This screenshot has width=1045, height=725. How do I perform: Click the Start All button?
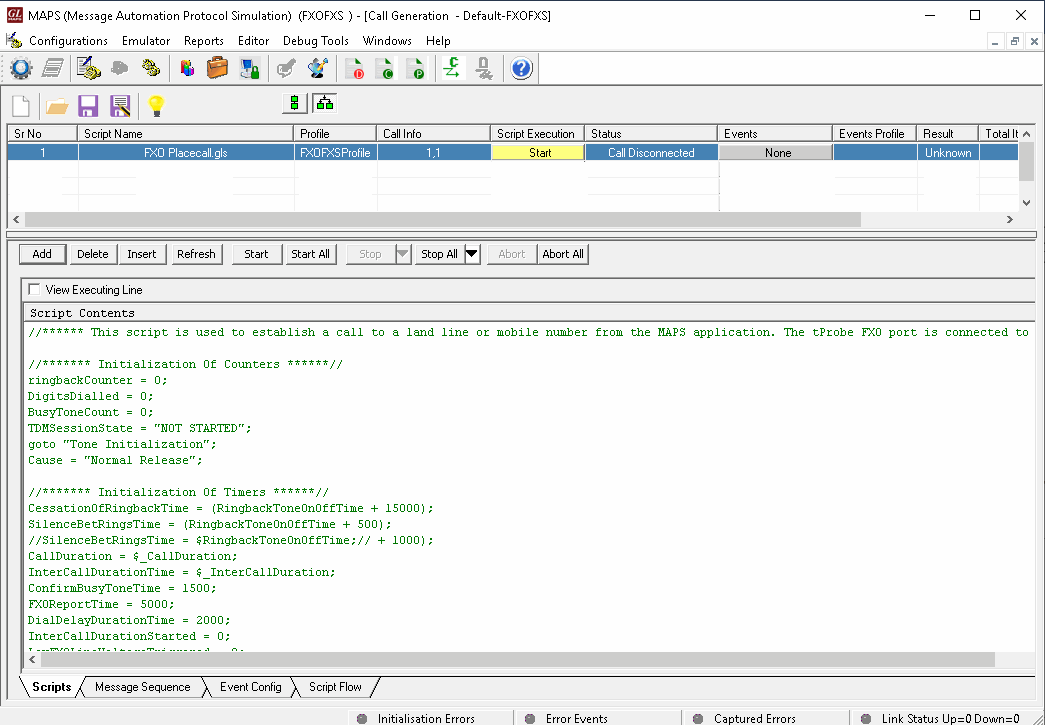311,254
